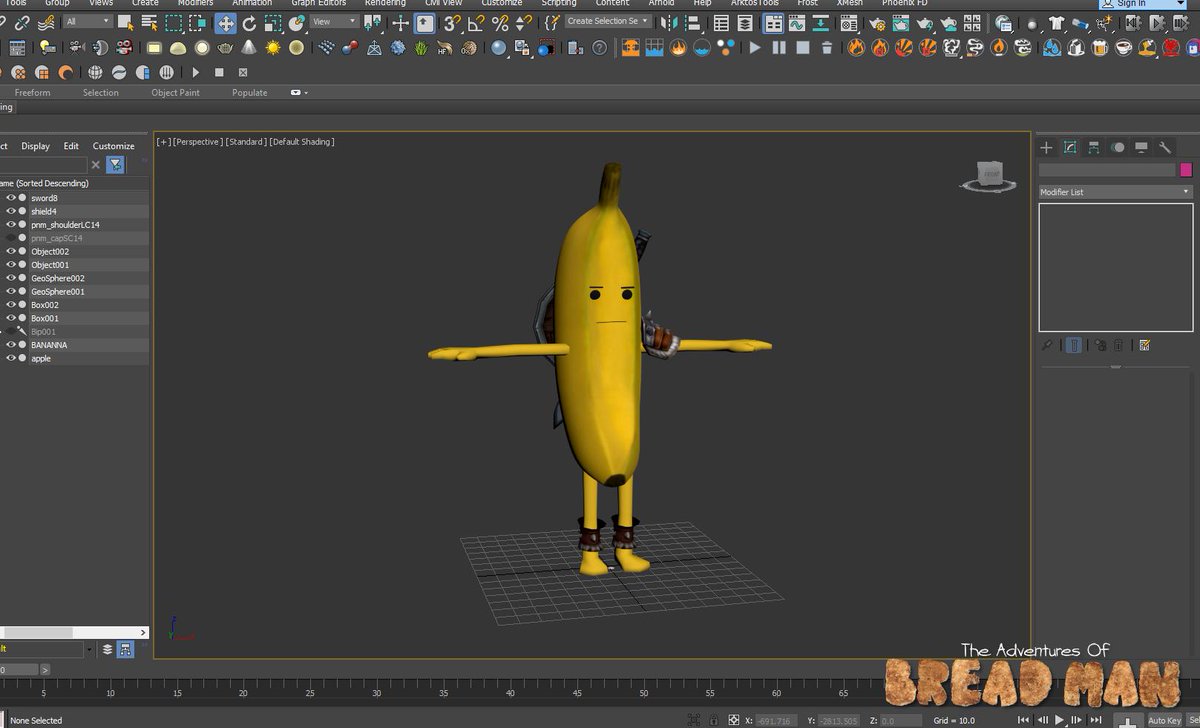Open the Mirror tool
Image resolution: width=1200 pixels, height=728 pixels.
tap(671, 23)
